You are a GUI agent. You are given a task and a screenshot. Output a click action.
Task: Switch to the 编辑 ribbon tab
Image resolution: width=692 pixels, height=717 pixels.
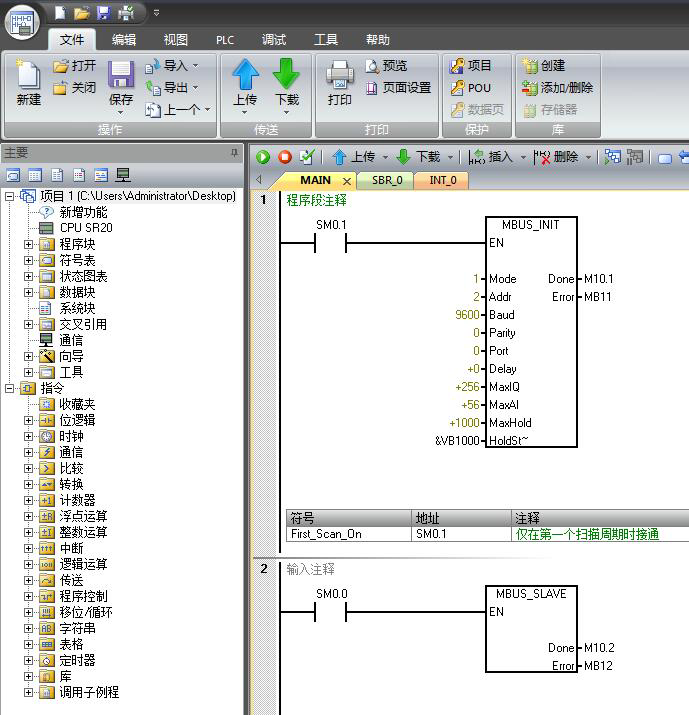coord(124,40)
